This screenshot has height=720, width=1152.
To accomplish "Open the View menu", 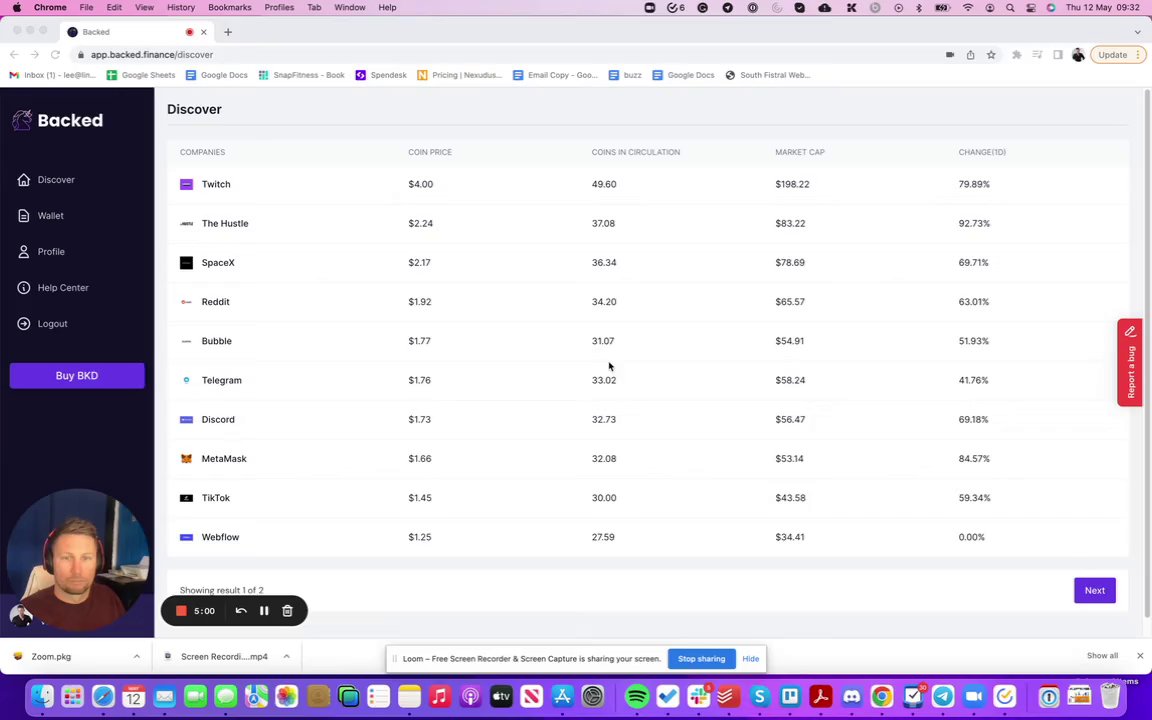I will 144,7.
